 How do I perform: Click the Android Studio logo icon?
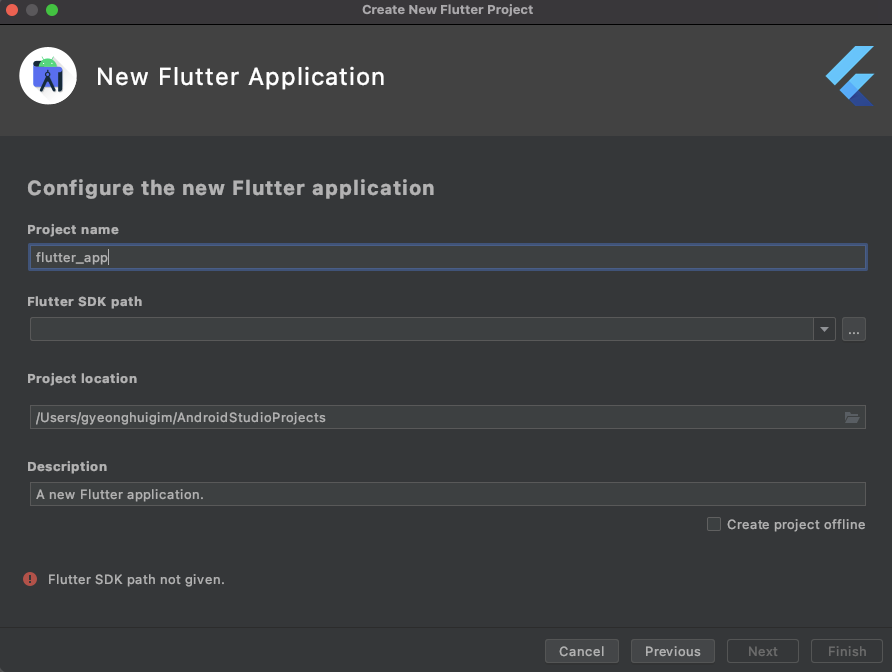tap(48, 76)
